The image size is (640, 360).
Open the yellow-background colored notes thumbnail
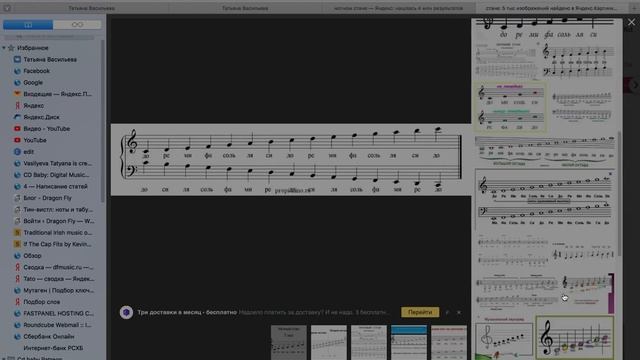tap(510, 107)
